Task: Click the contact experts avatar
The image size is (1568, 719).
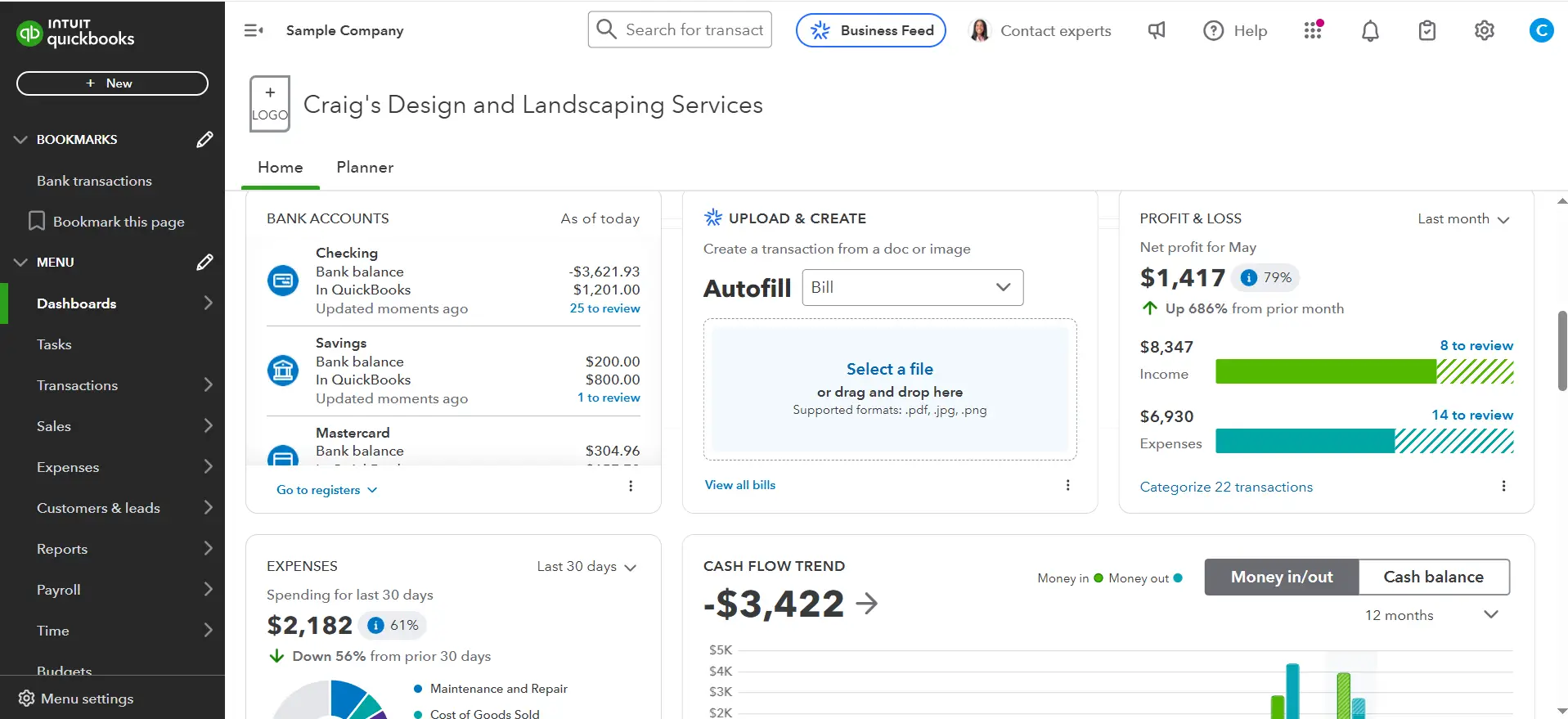Action: pyautogui.click(x=979, y=30)
